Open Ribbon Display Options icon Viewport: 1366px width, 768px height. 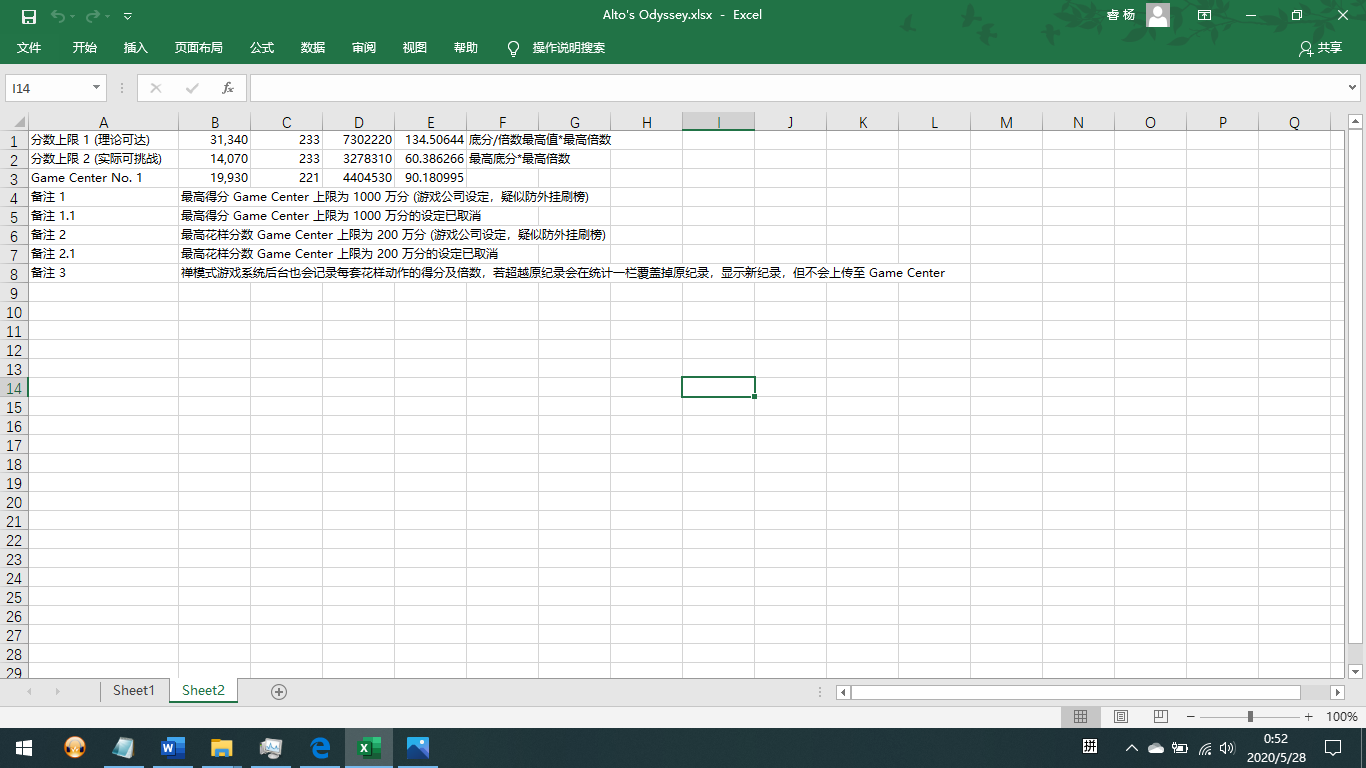coord(1204,15)
